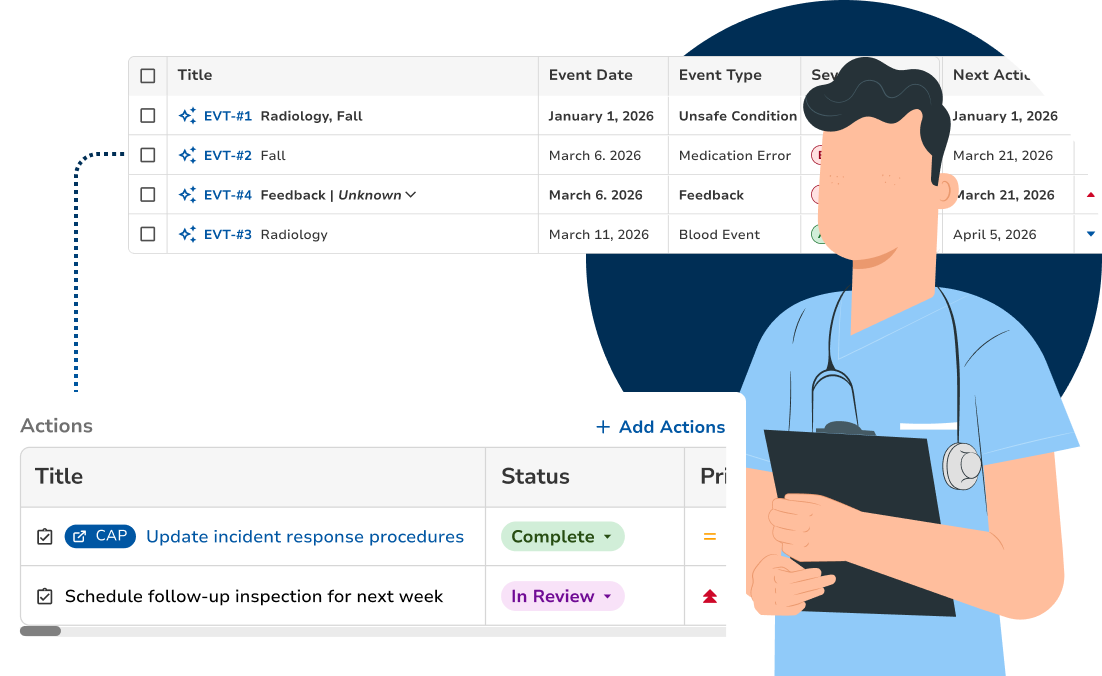This screenshot has height=676, width=1102.
Task: Check the box for EVT-#1 Radiology, Fall
Action: click(148, 115)
